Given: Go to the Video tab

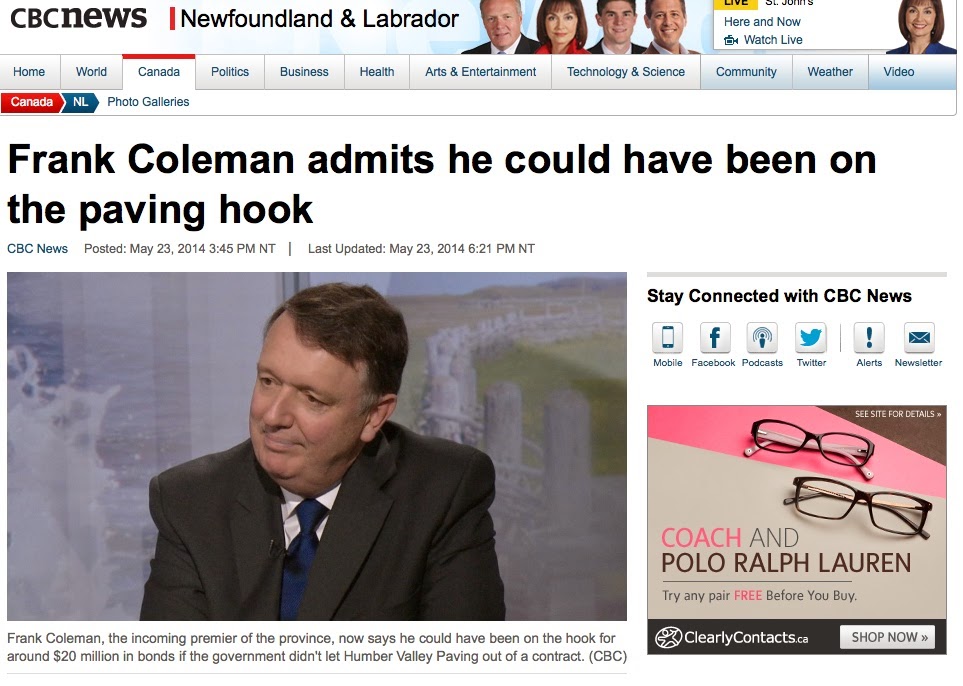Looking at the screenshot, I should tap(899, 72).
